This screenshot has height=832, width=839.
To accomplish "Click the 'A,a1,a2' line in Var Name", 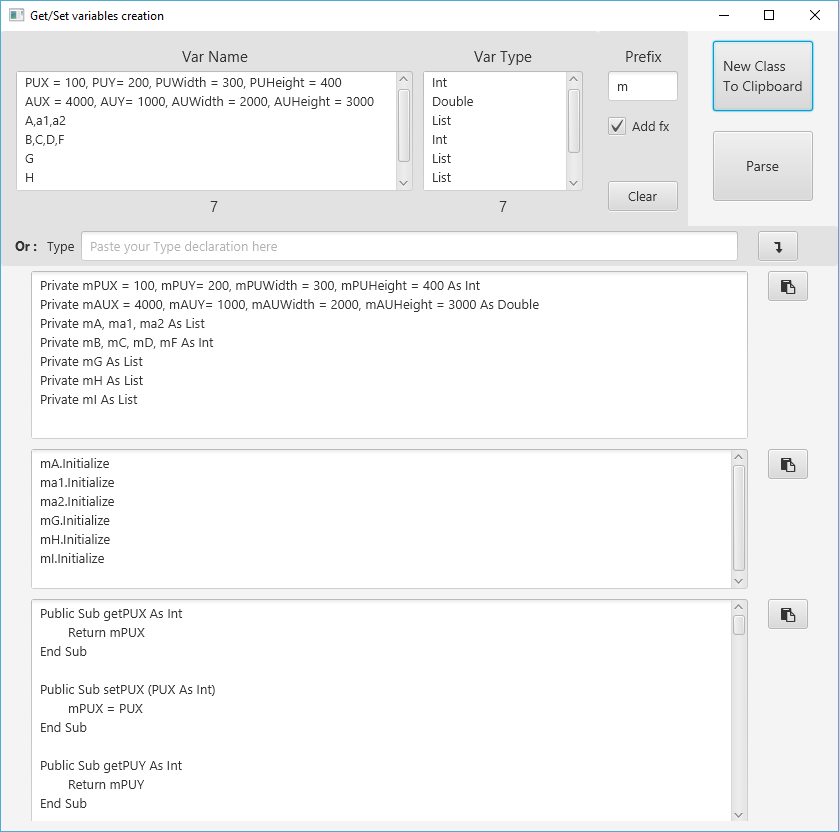I will pos(45,120).
